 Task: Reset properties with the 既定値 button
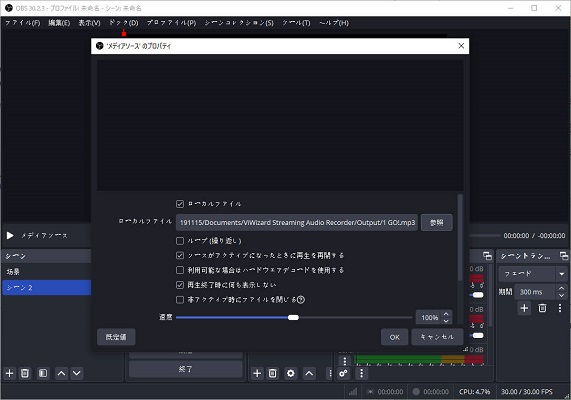tap(116, 337)
